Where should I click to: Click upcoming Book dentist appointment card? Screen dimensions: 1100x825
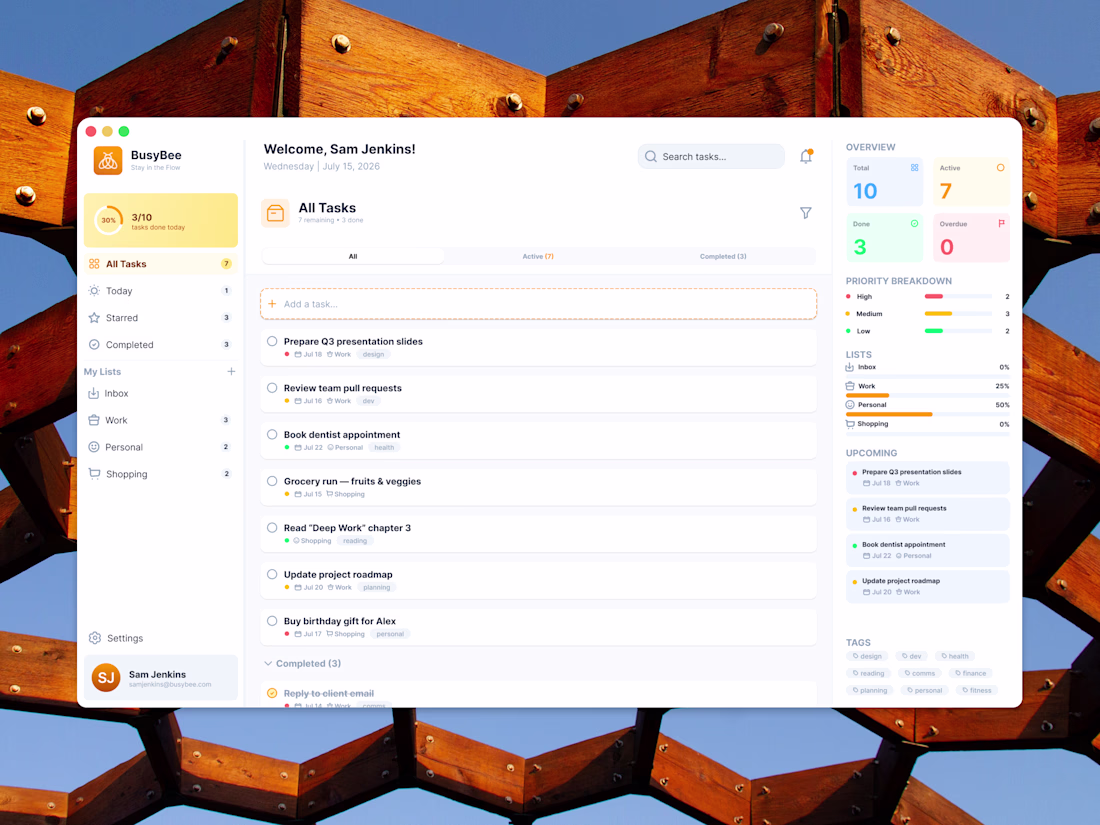click(927, 550)
